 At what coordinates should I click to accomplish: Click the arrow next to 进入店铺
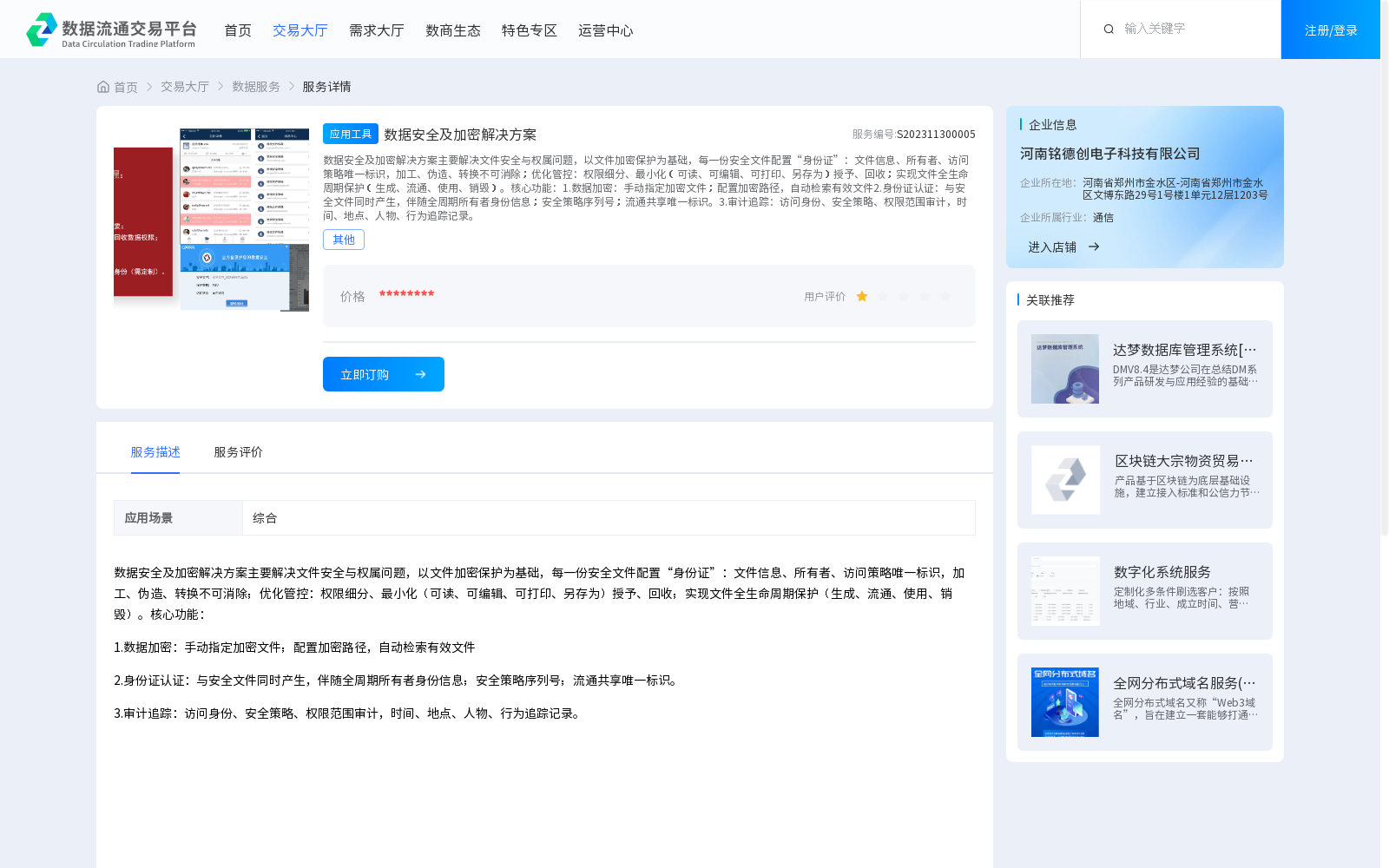click(1094, 247)
